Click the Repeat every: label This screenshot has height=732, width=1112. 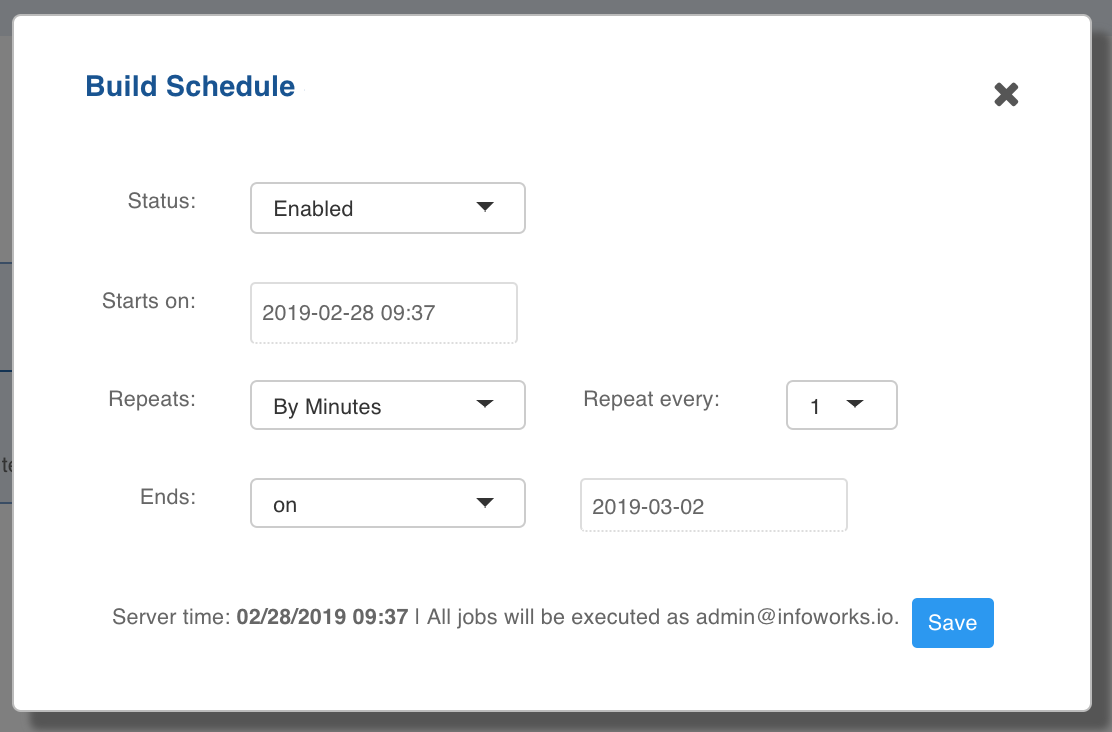[x=651, y=399]
